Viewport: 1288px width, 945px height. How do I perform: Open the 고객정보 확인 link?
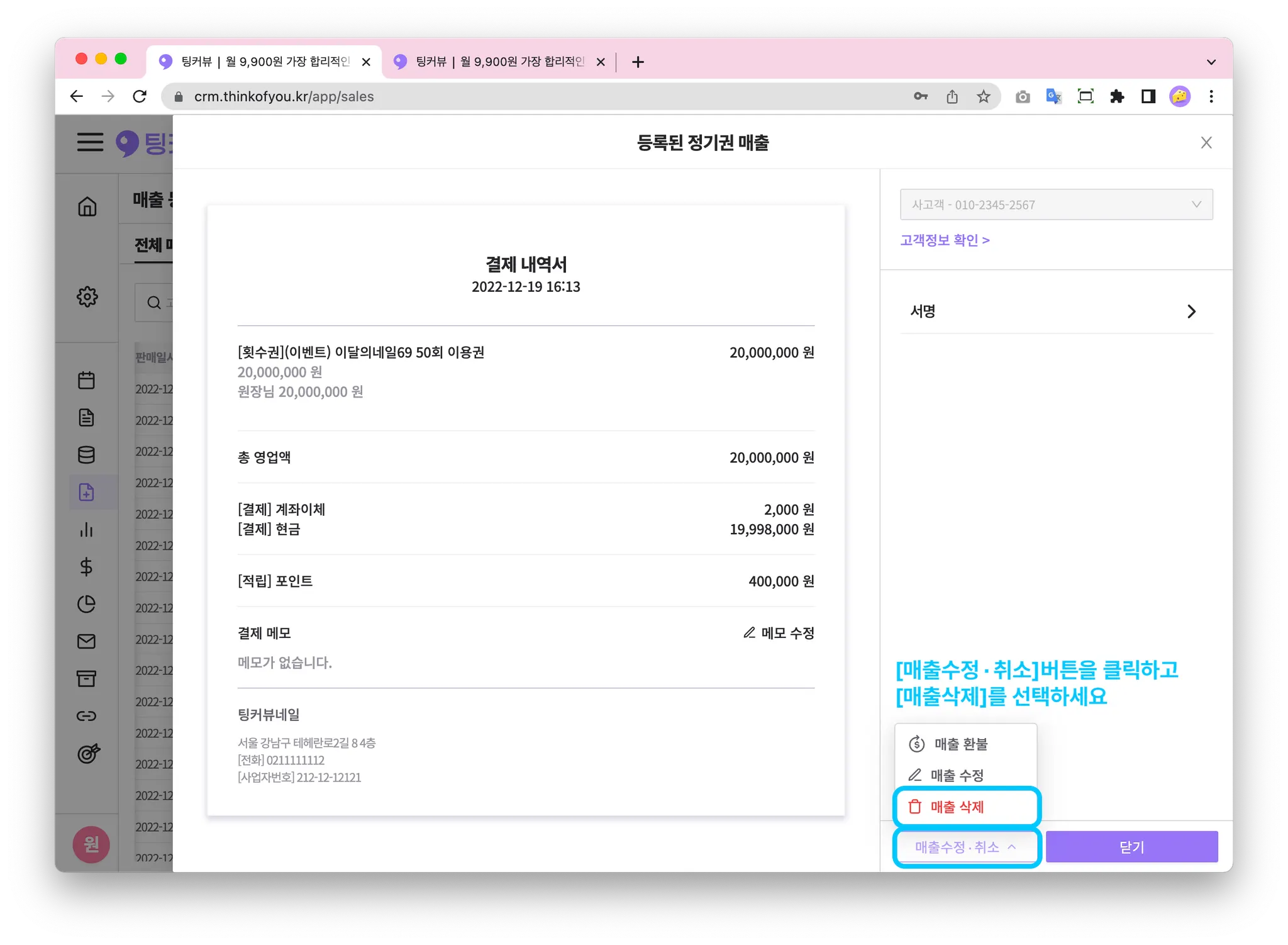pyautogui.click(x=945, y=240)
